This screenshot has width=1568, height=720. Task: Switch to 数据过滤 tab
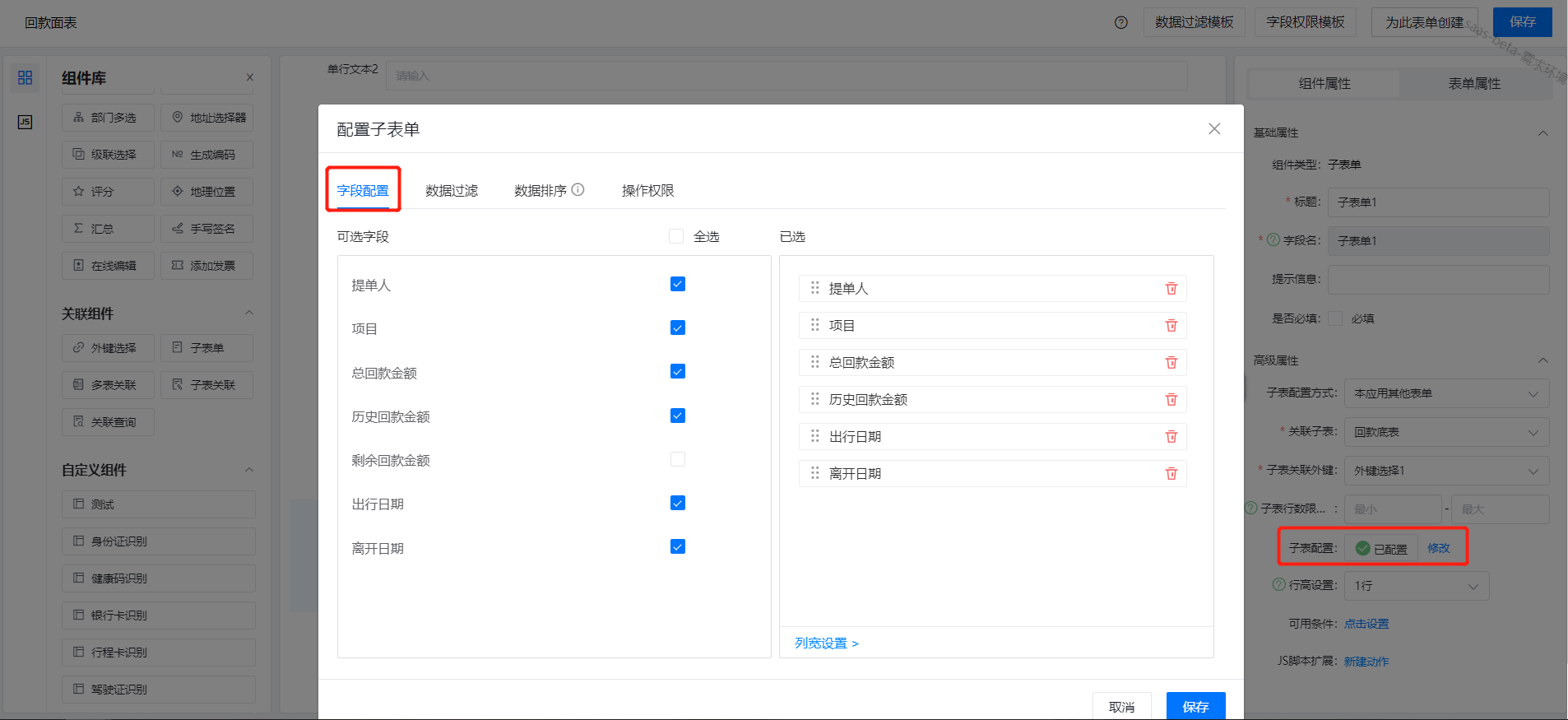pyautogui.click(x=452, y=191)
